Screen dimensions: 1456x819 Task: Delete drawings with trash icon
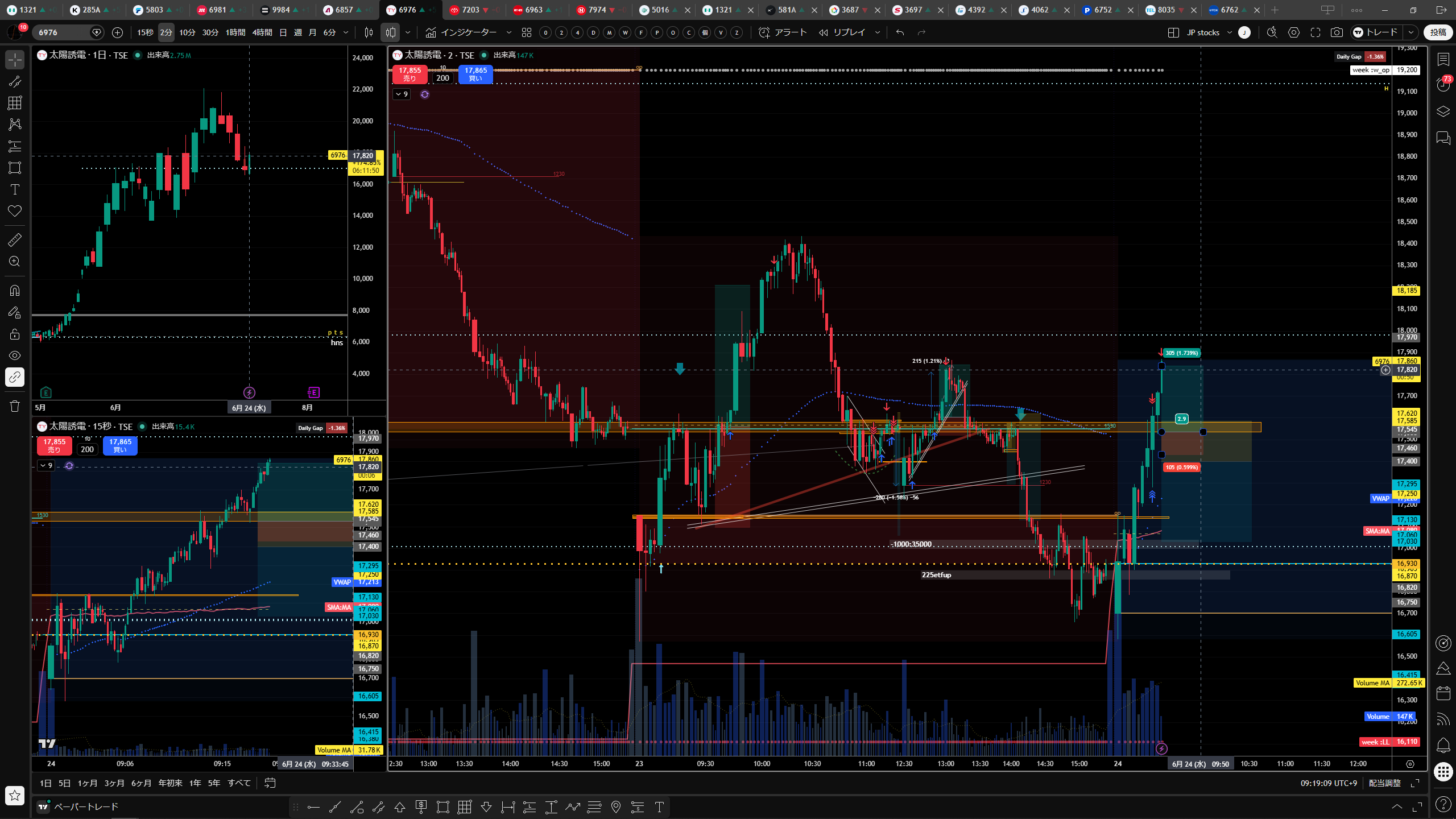tap(15, 406)
